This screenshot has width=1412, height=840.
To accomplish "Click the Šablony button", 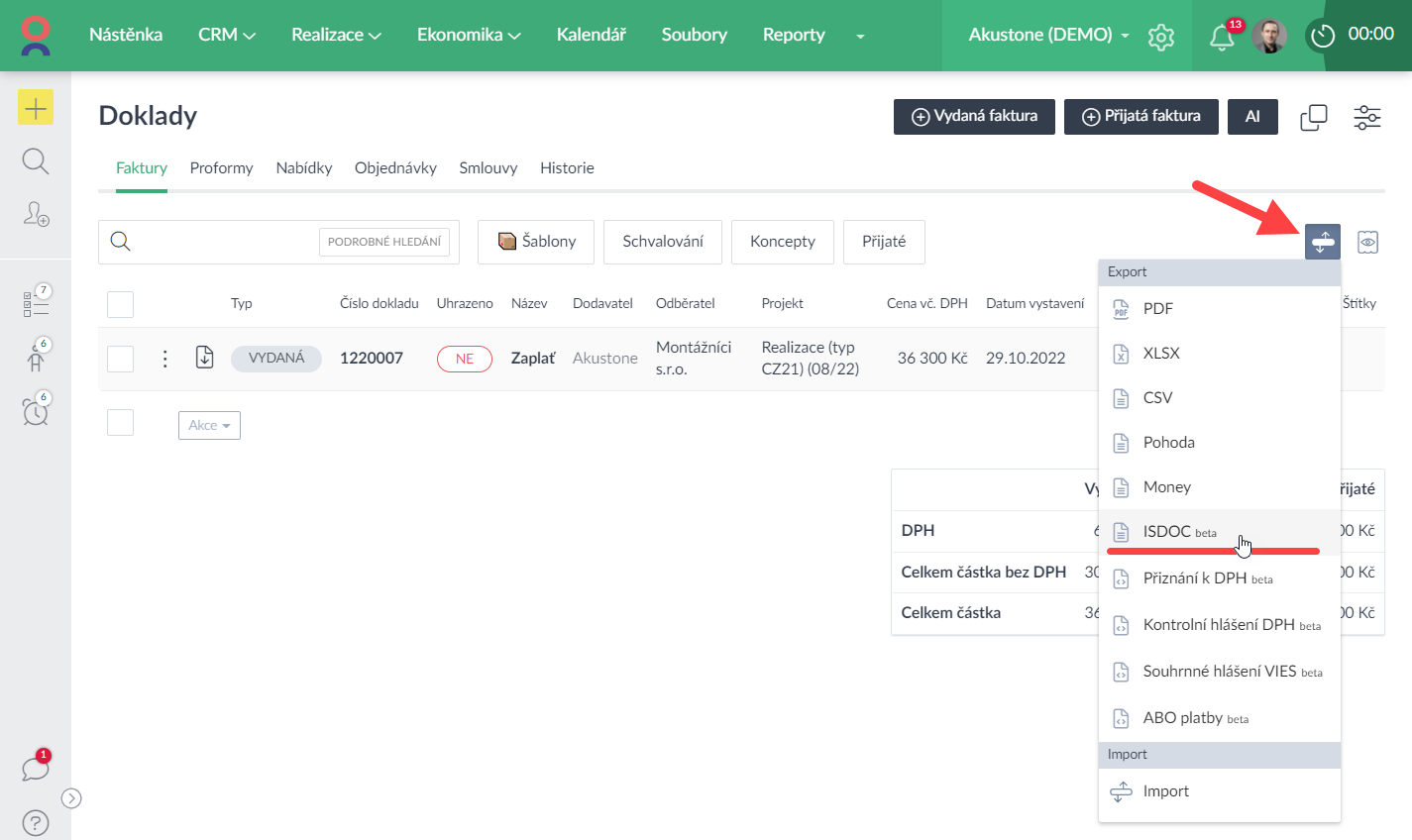I will point(536,242).
